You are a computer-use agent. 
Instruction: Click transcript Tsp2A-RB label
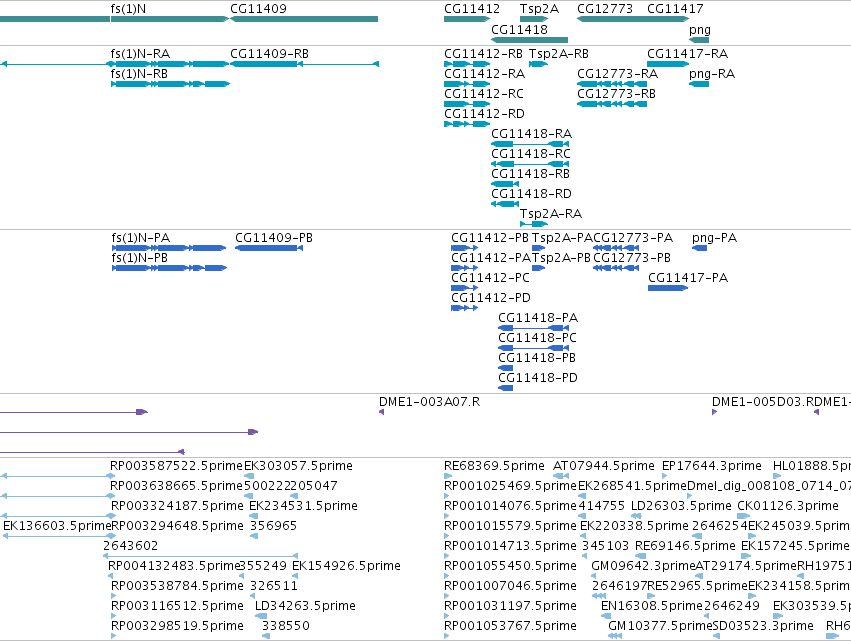559,54
